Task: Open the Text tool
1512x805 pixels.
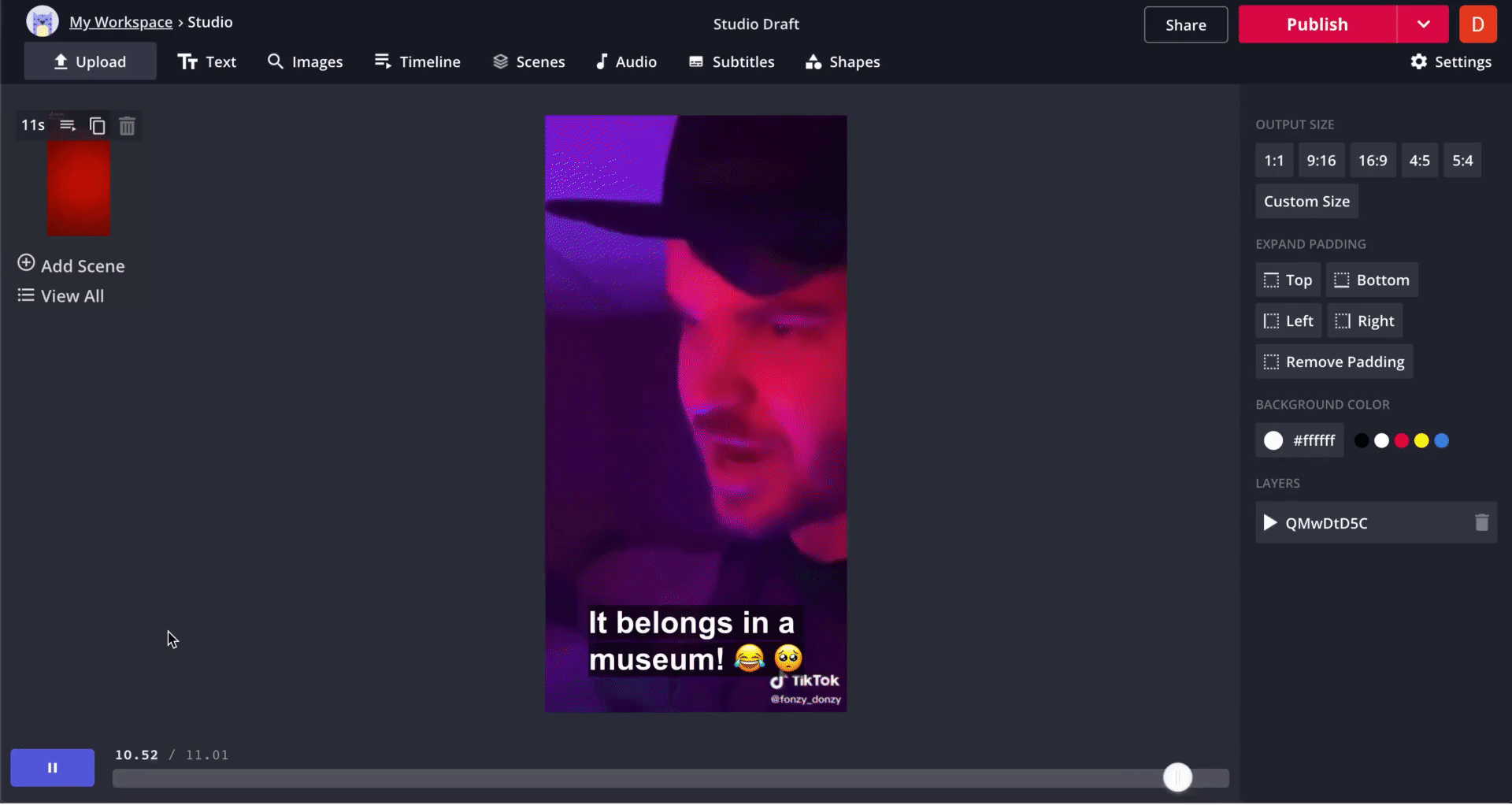Action: [207, 61]
